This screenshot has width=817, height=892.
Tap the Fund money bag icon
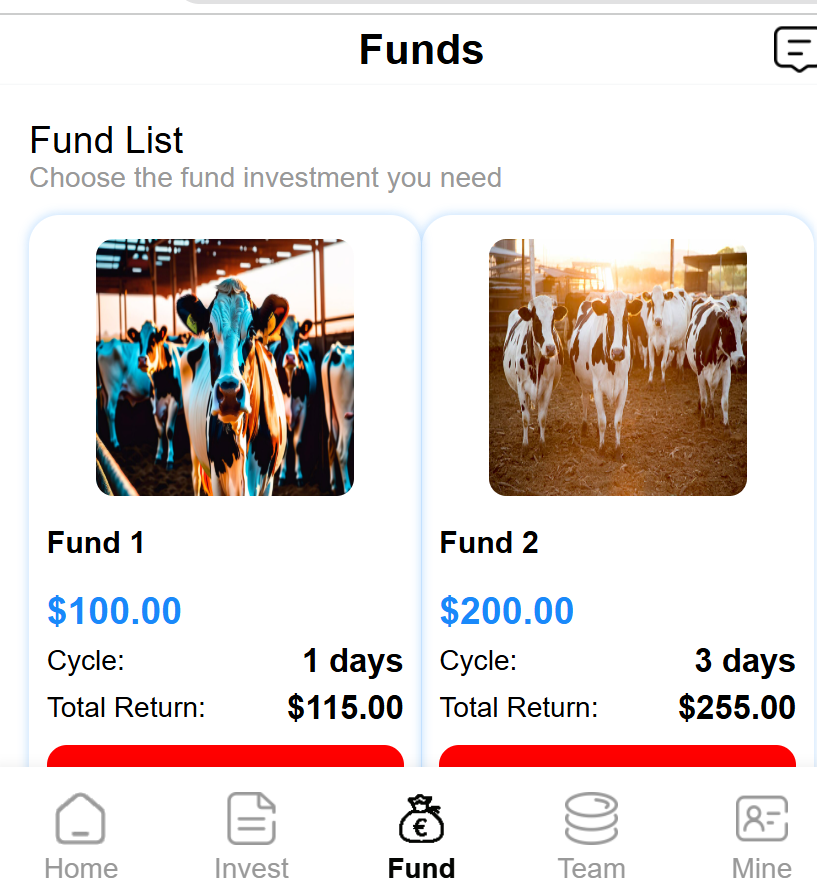pos(421,819)
